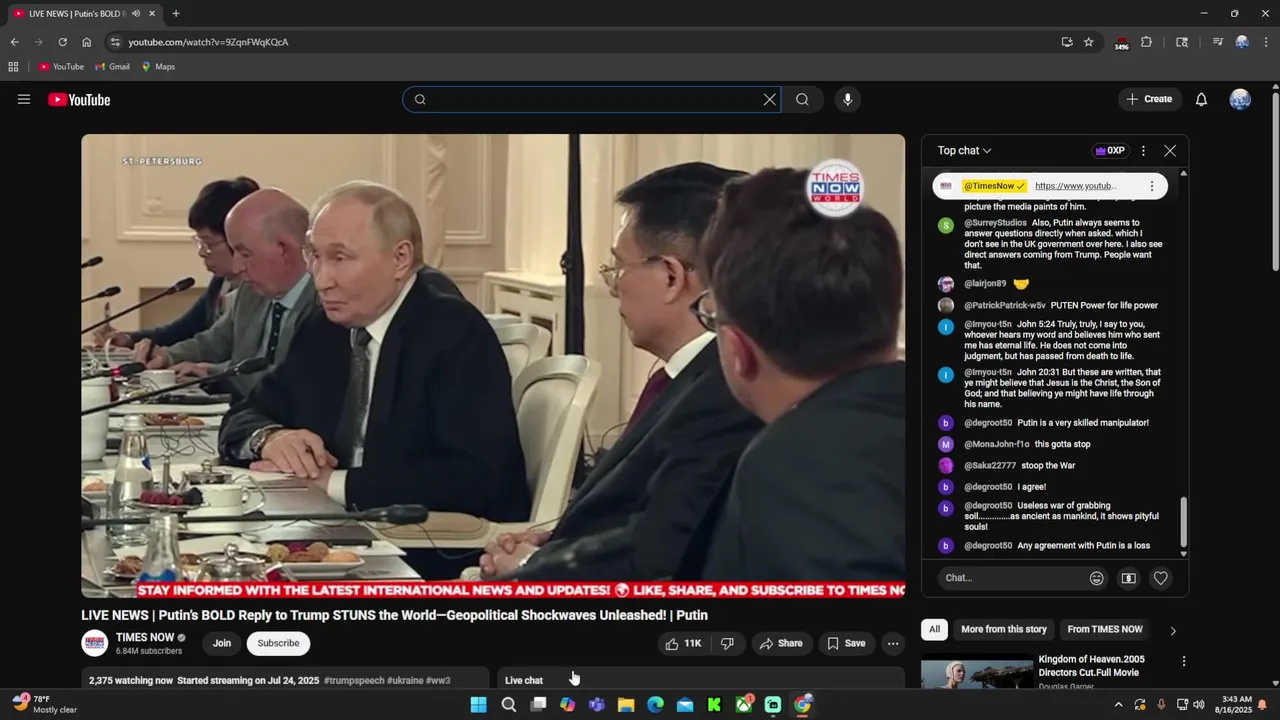1280x720 pixels.
Task: Select More from this story chip
Action: pos(1003,629)
